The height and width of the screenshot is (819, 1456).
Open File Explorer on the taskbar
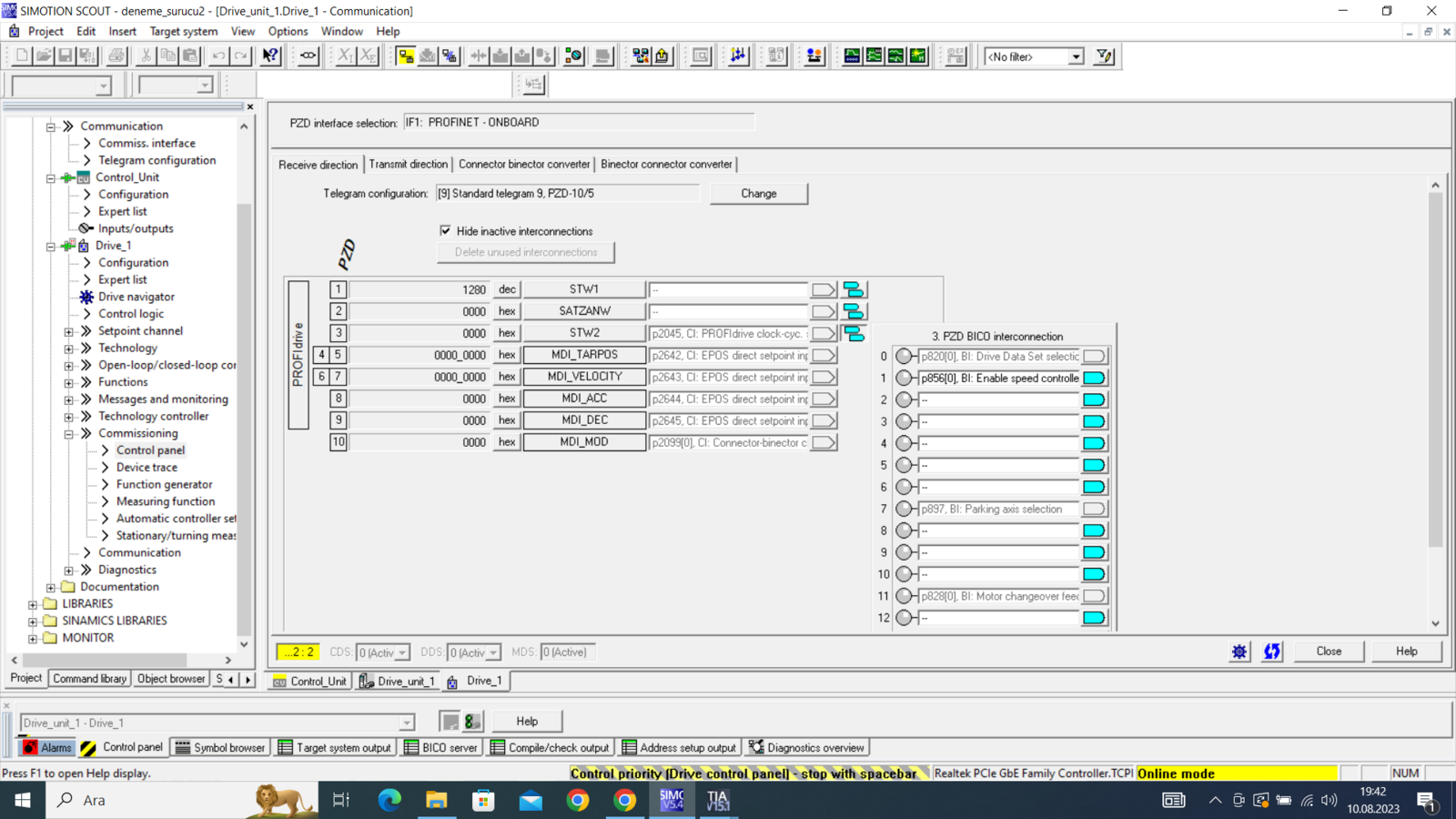click(437, 800)
